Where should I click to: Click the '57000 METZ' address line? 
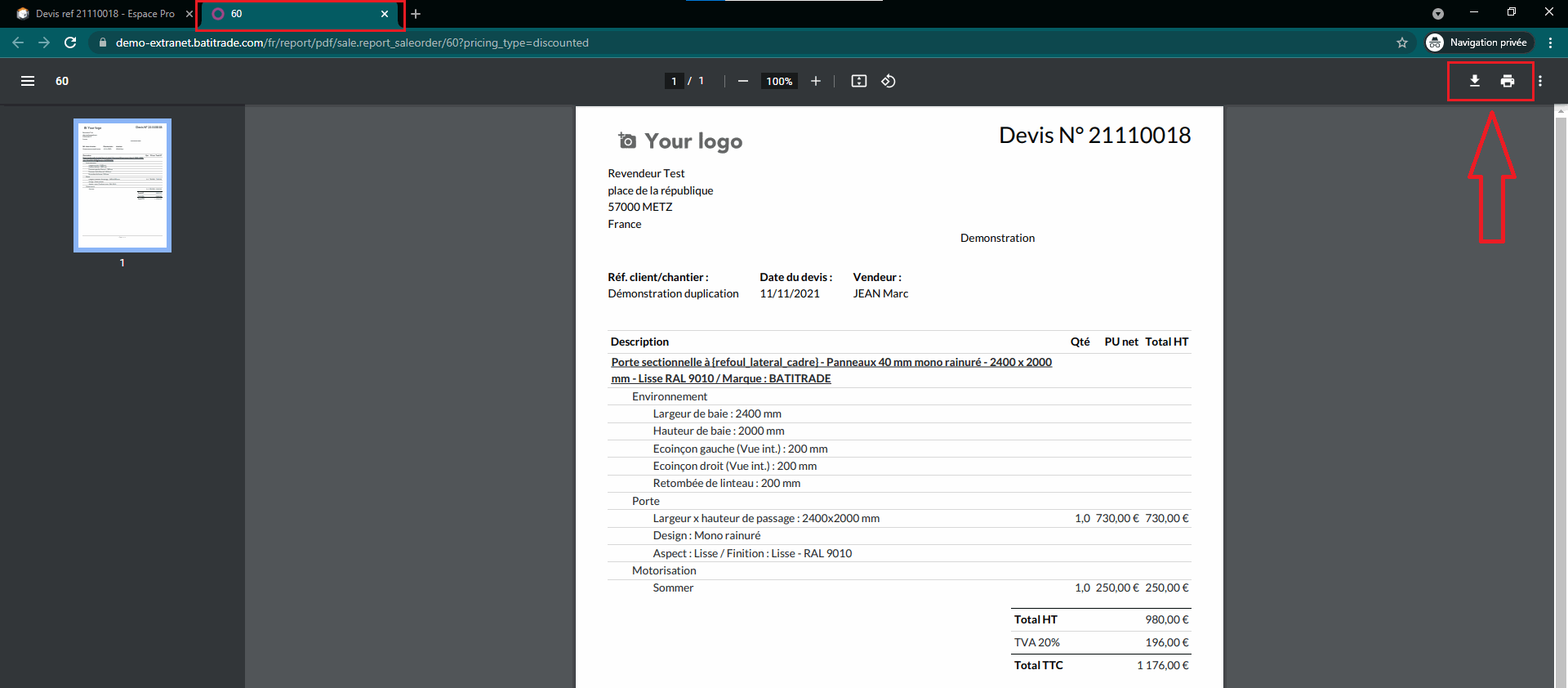(x=640, y=207)
